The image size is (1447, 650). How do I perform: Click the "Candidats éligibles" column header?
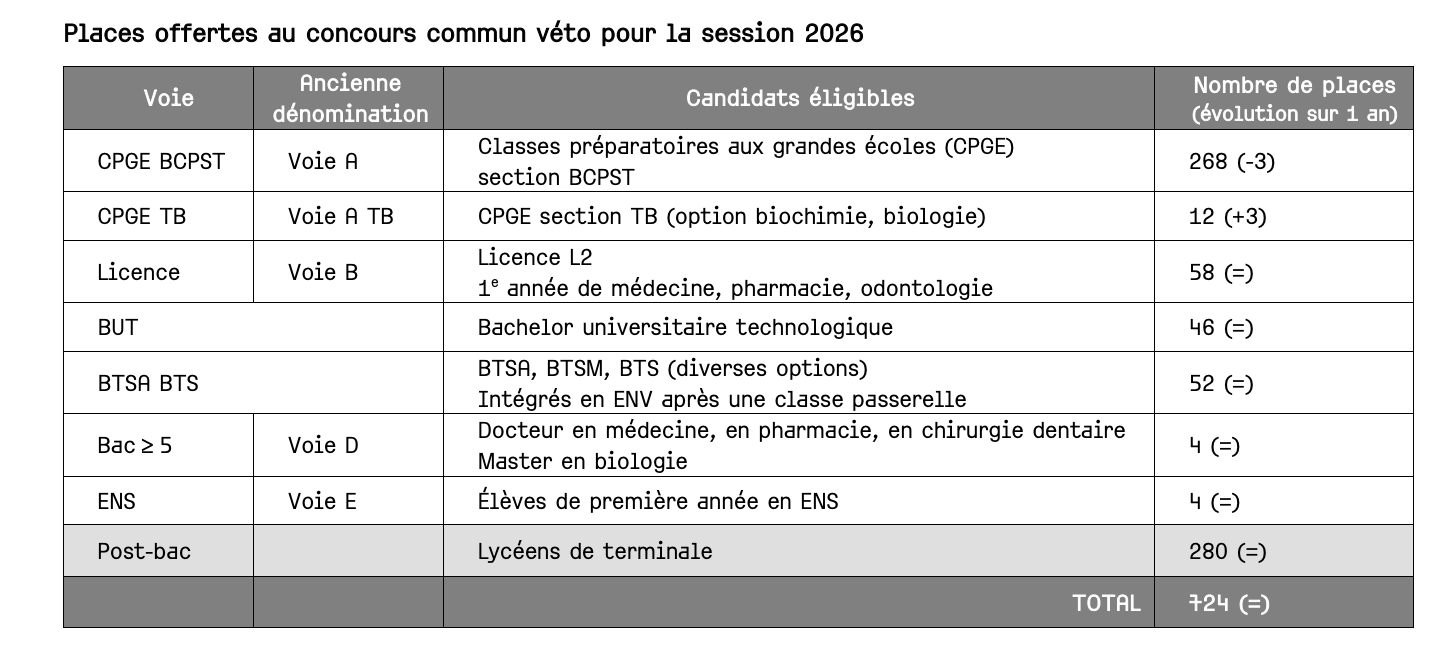coord(799,98)
